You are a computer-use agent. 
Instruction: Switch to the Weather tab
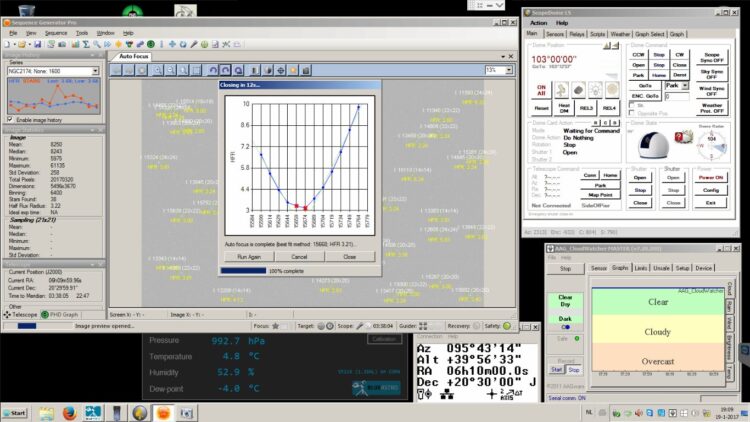(x=620, y=34)
